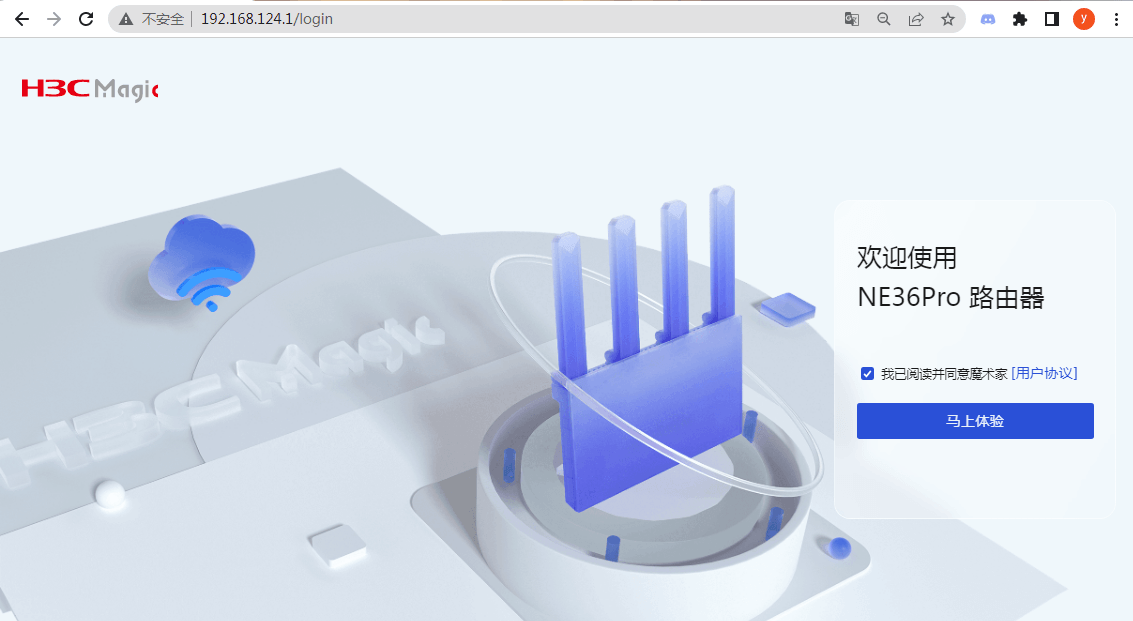Click the H3C Magic logo
The height and width of the screenshot is (621, 1133).
tap(90, 89)
